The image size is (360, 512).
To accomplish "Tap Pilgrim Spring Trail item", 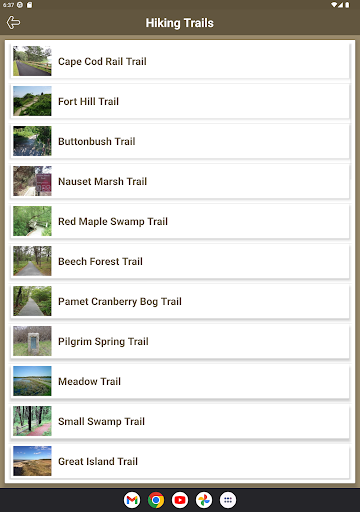I will coord(180,341).
